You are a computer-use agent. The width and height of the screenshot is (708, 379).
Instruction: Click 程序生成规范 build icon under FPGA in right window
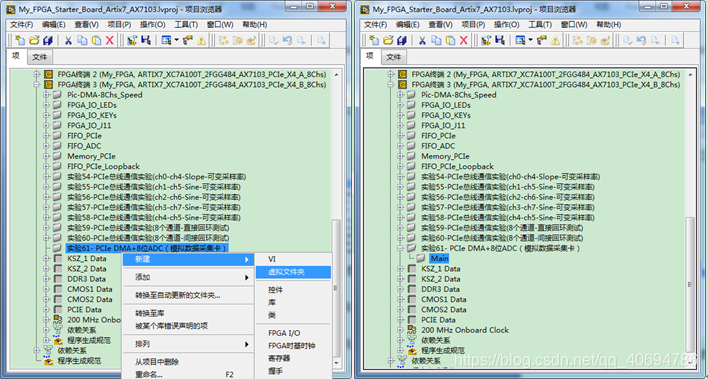click(412, 351)
